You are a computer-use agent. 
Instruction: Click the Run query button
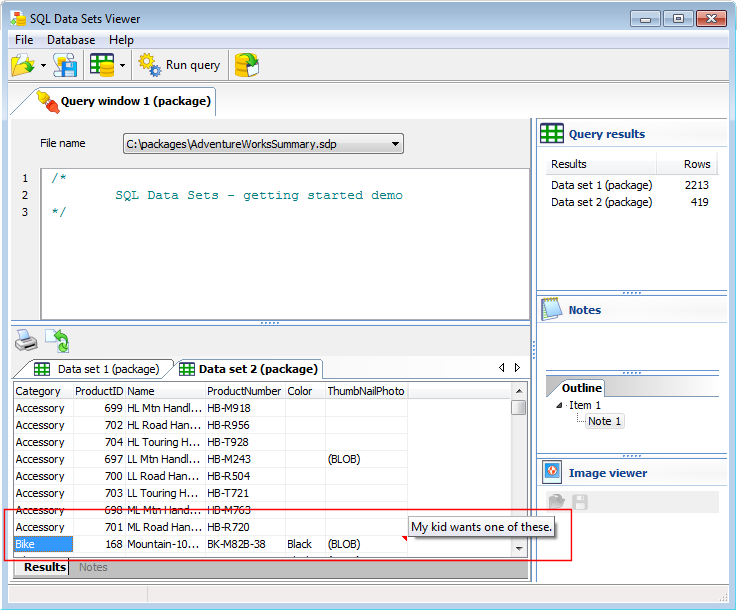click(180, 66)
